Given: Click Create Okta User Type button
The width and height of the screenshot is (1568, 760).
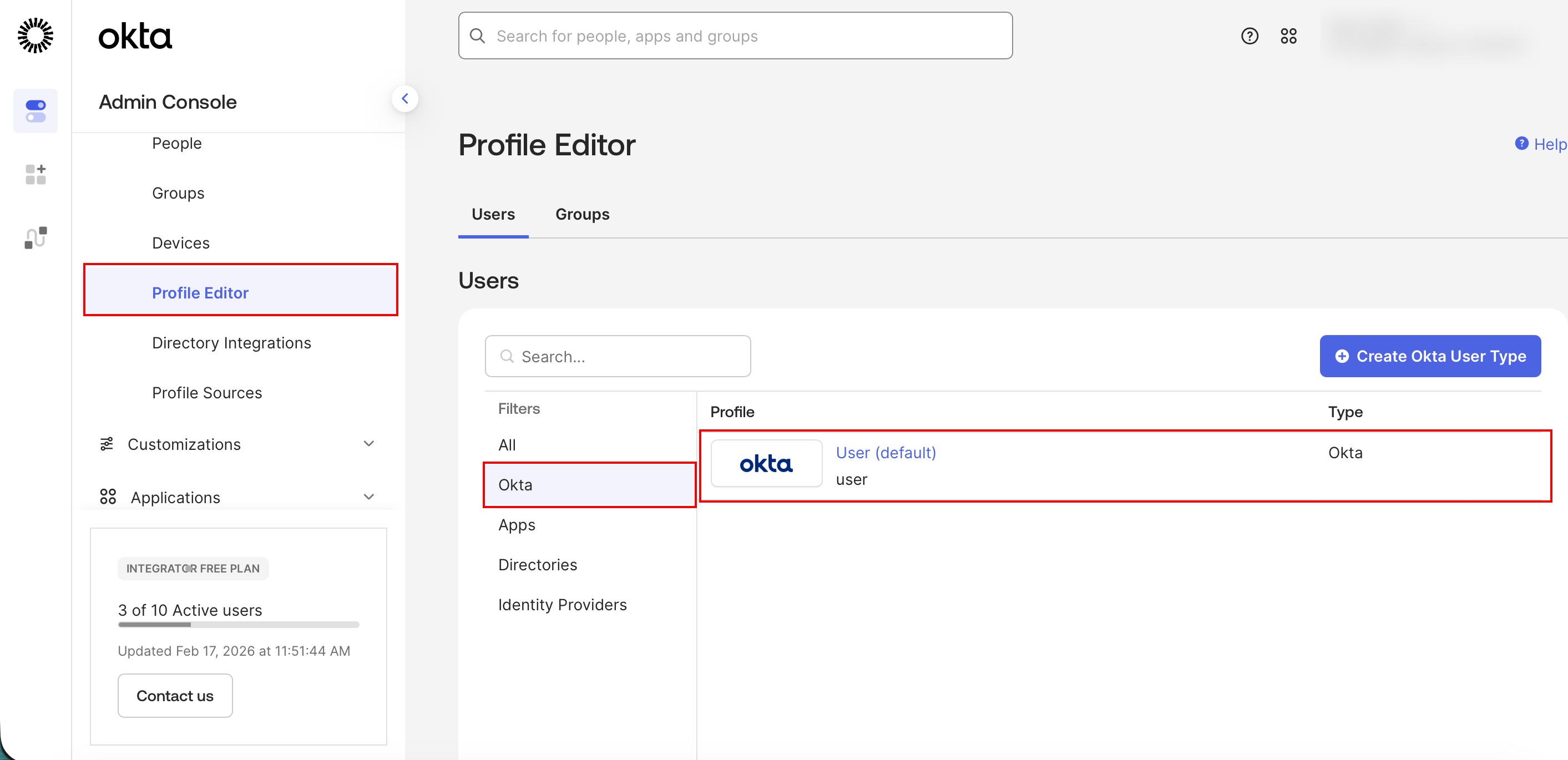Looking at the screenshot, I should [x=1430, y=356].
